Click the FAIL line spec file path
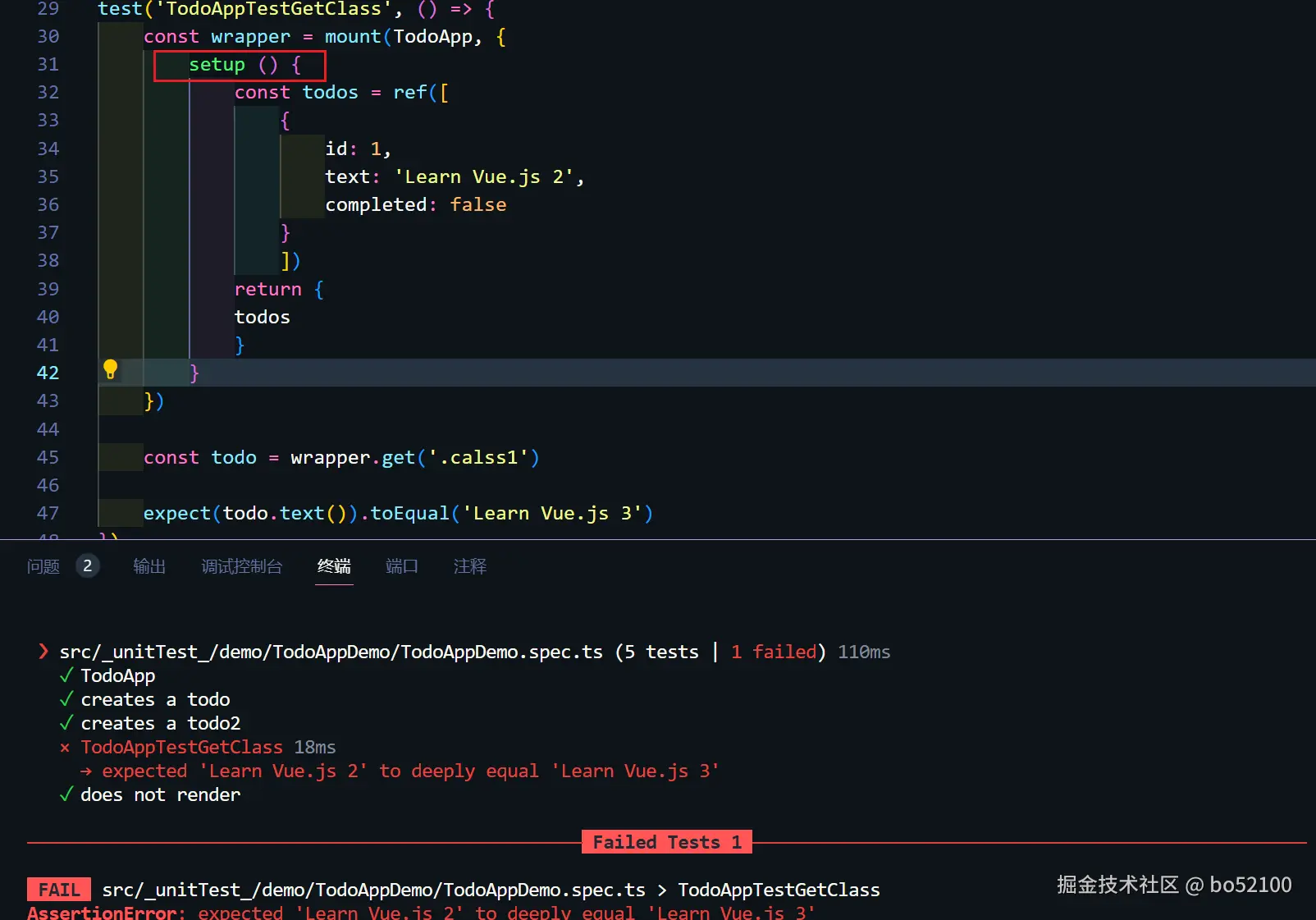1316x920 pixels. pos(373,890)
